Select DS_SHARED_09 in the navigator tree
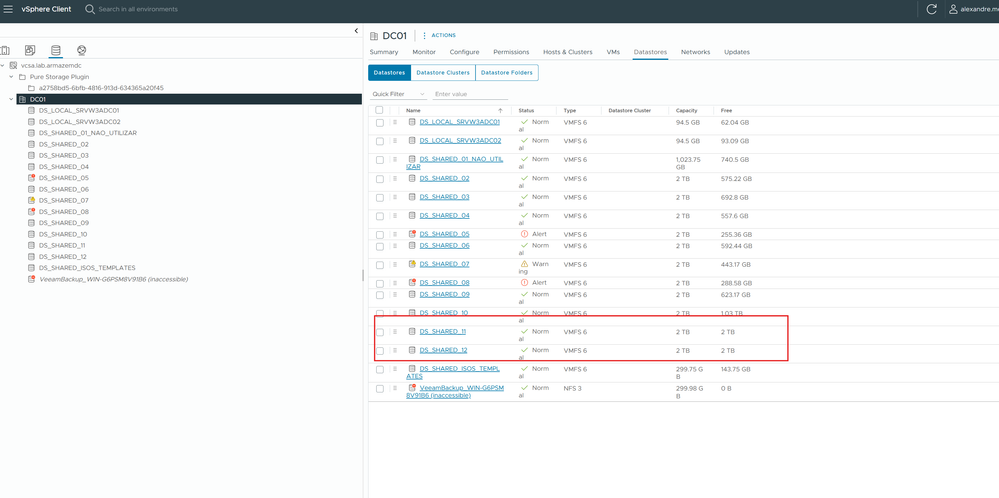 click(x=64, y=223)
